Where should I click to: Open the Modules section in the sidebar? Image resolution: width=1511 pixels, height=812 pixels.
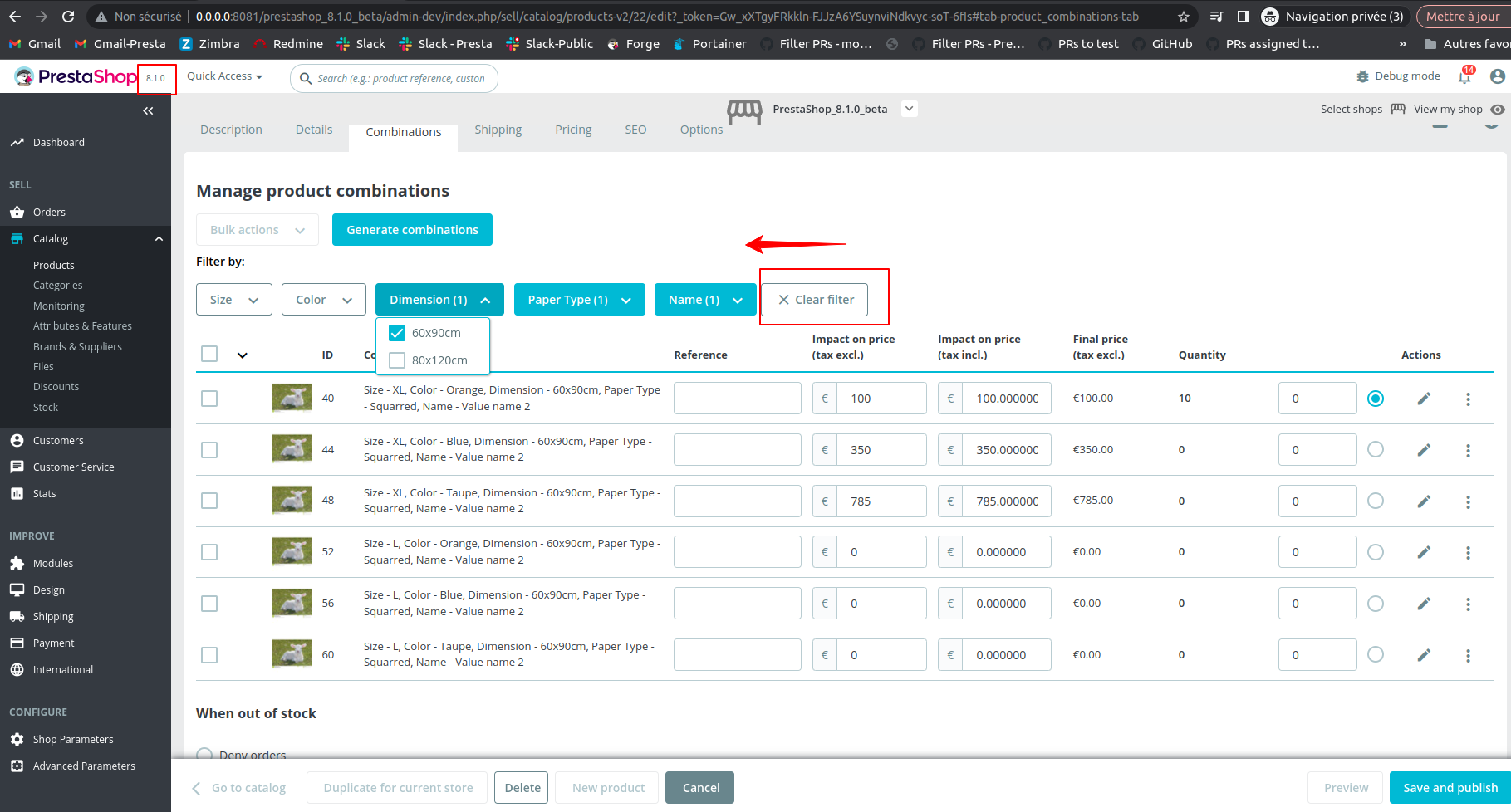[52, 563]
